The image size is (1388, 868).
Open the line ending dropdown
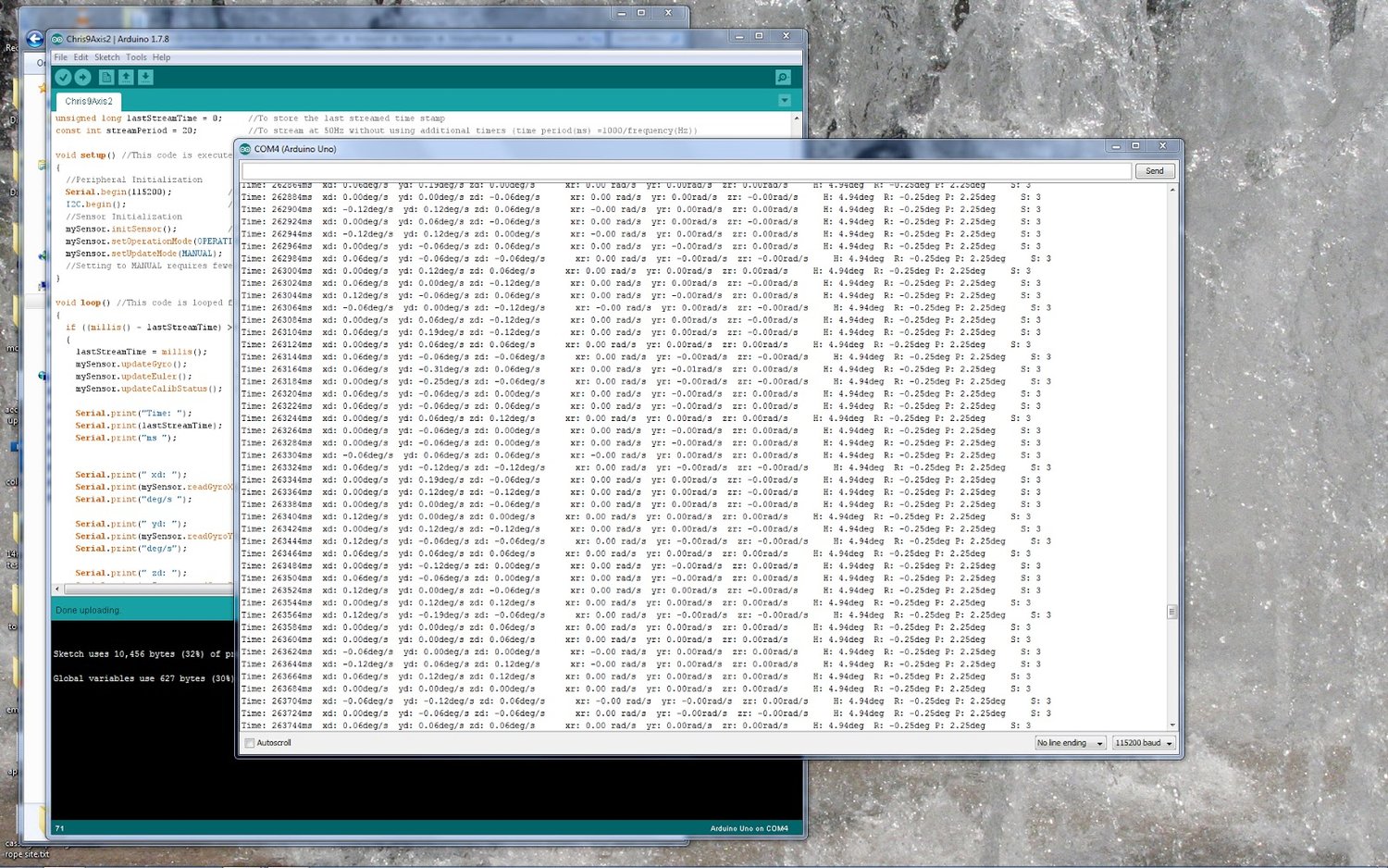[1071, 743]
